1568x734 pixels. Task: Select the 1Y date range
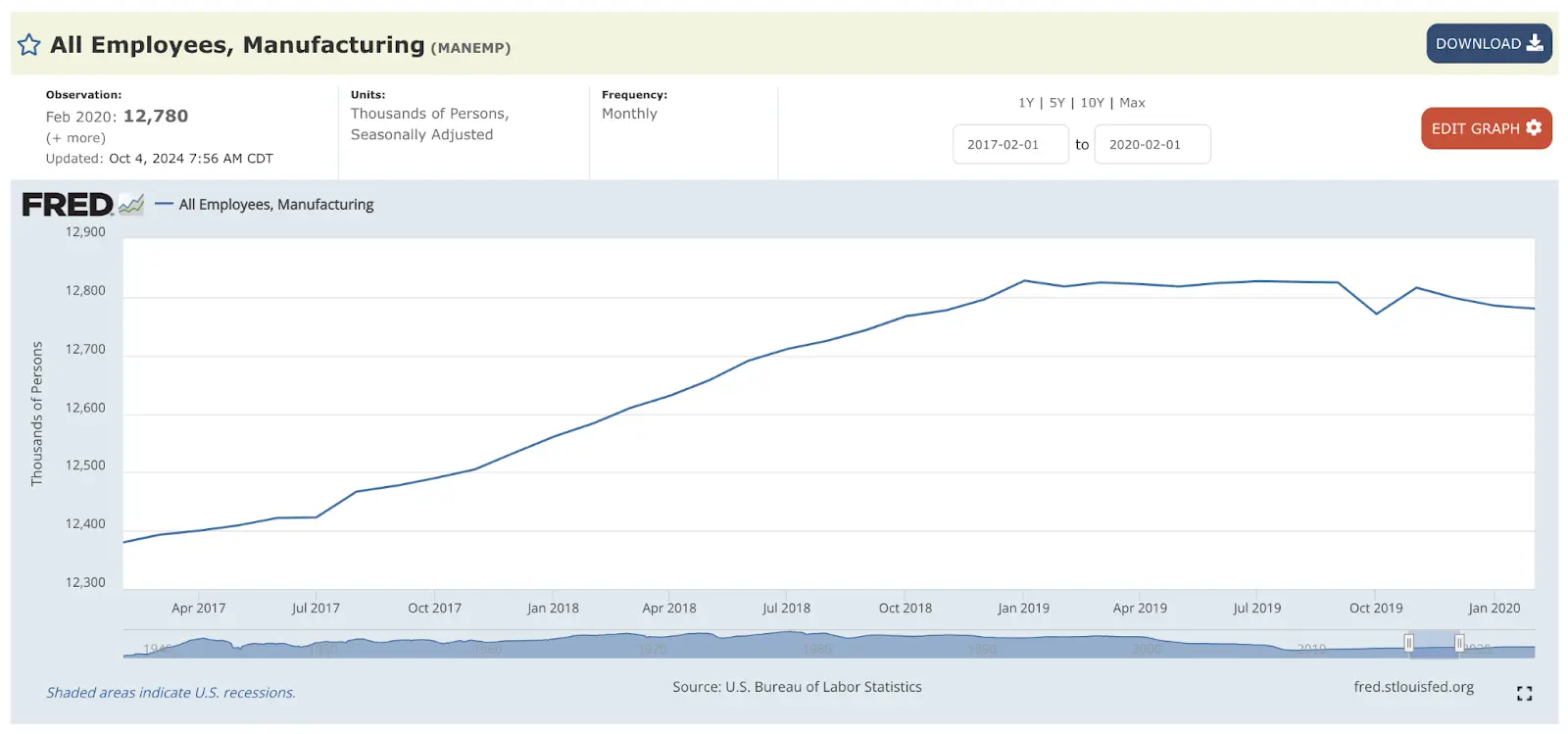[x=1026, y=103]
